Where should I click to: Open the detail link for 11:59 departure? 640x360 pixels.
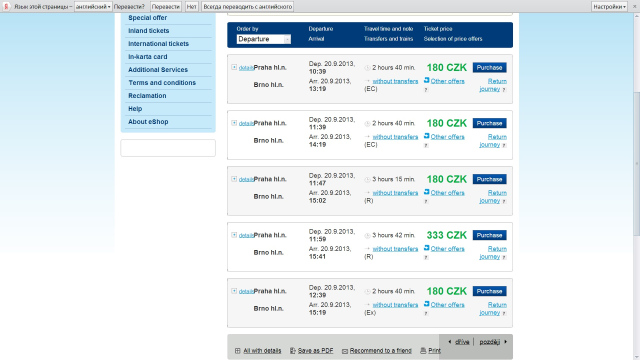[246, 236]
